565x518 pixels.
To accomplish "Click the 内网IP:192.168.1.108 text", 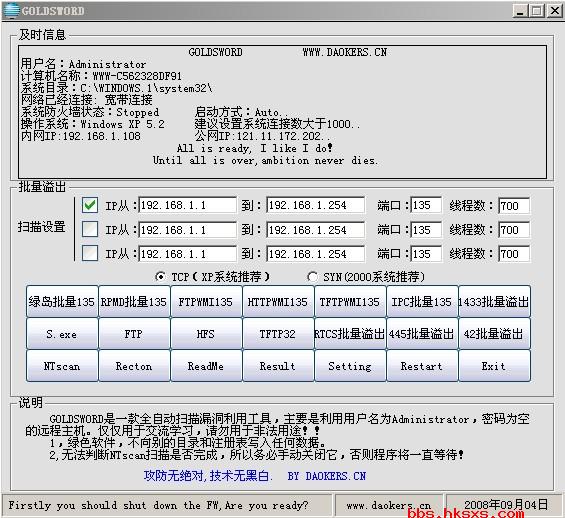I will point(81,136).
